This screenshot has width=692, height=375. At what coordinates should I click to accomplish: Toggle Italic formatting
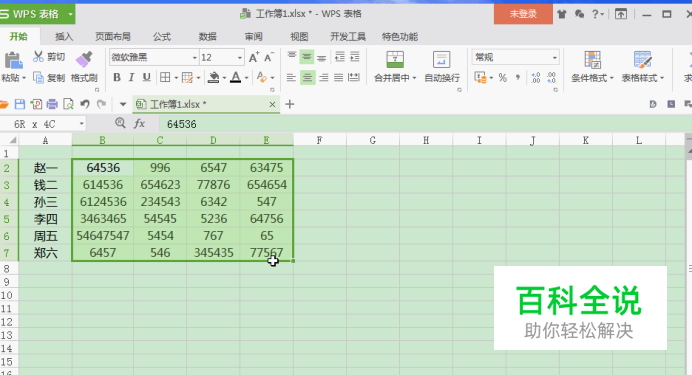(x=131, y=78)
